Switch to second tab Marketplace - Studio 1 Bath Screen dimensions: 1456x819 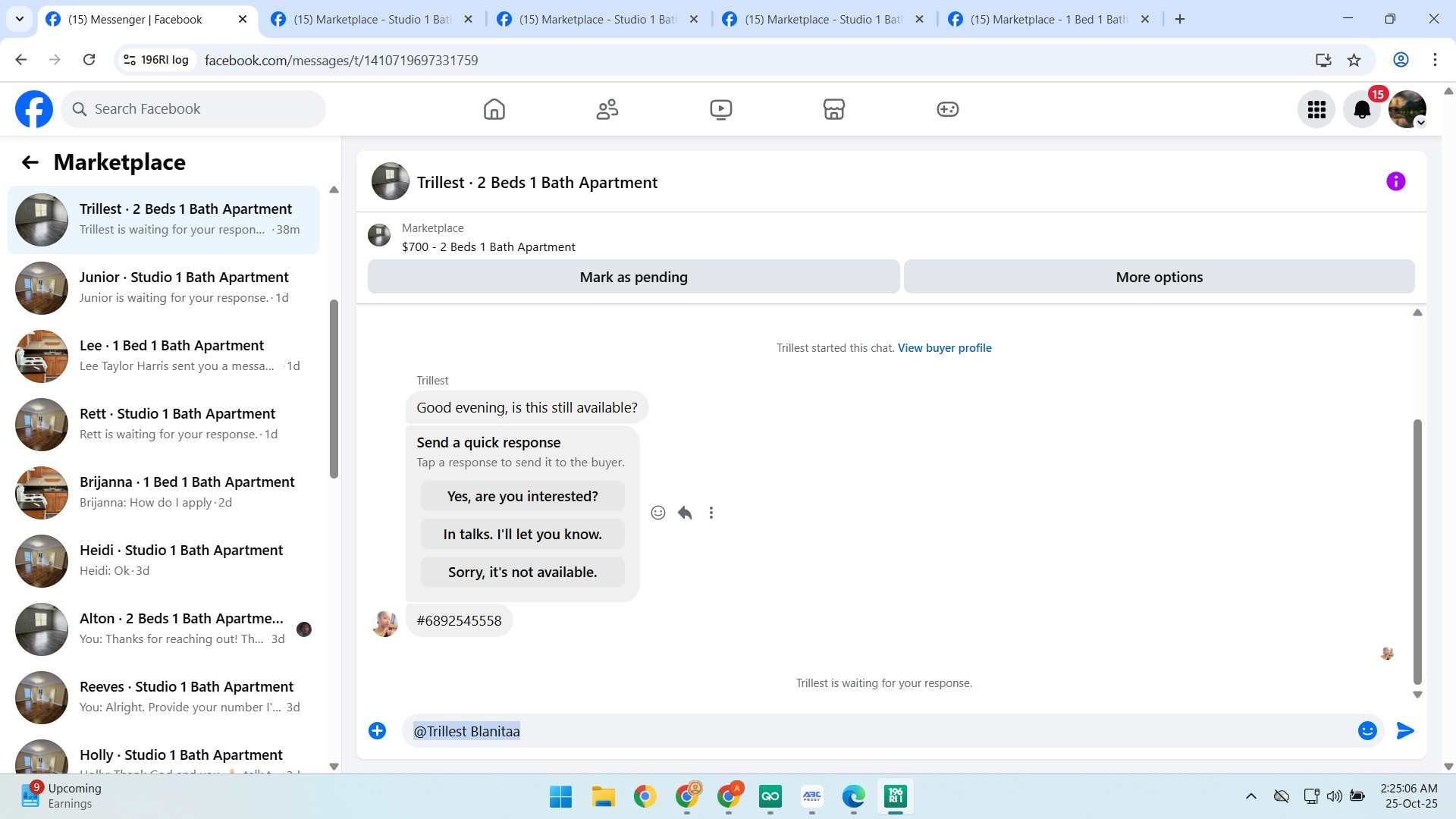(x=372, y=20)
